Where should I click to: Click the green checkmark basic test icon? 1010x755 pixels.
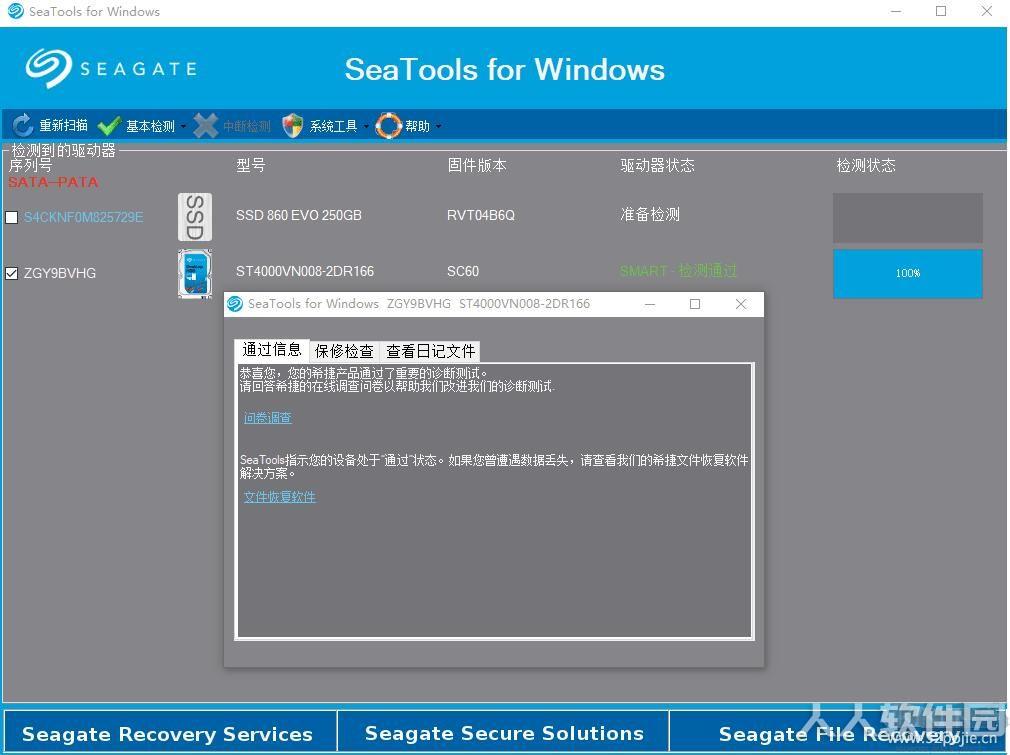click(x=109, y=126)
